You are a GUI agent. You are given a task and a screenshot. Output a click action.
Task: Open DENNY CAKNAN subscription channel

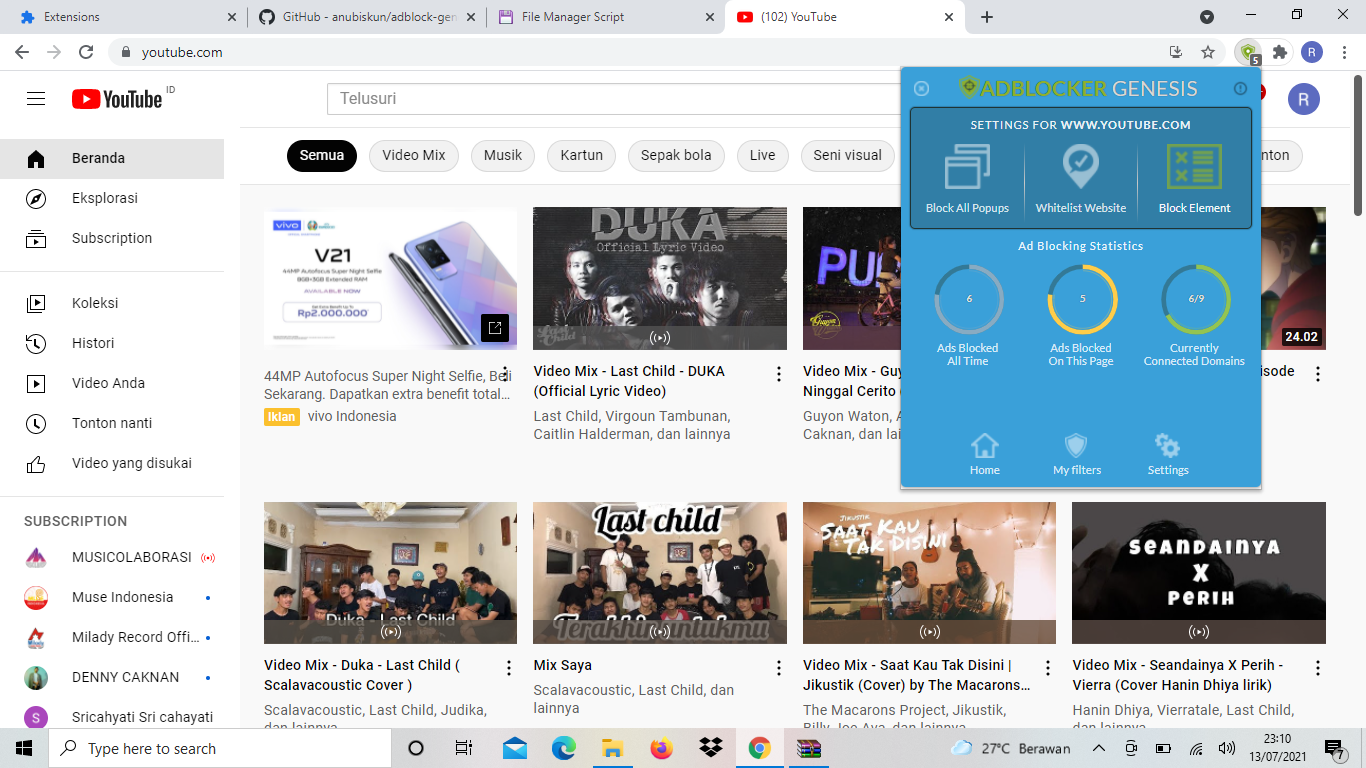(112, 677)
